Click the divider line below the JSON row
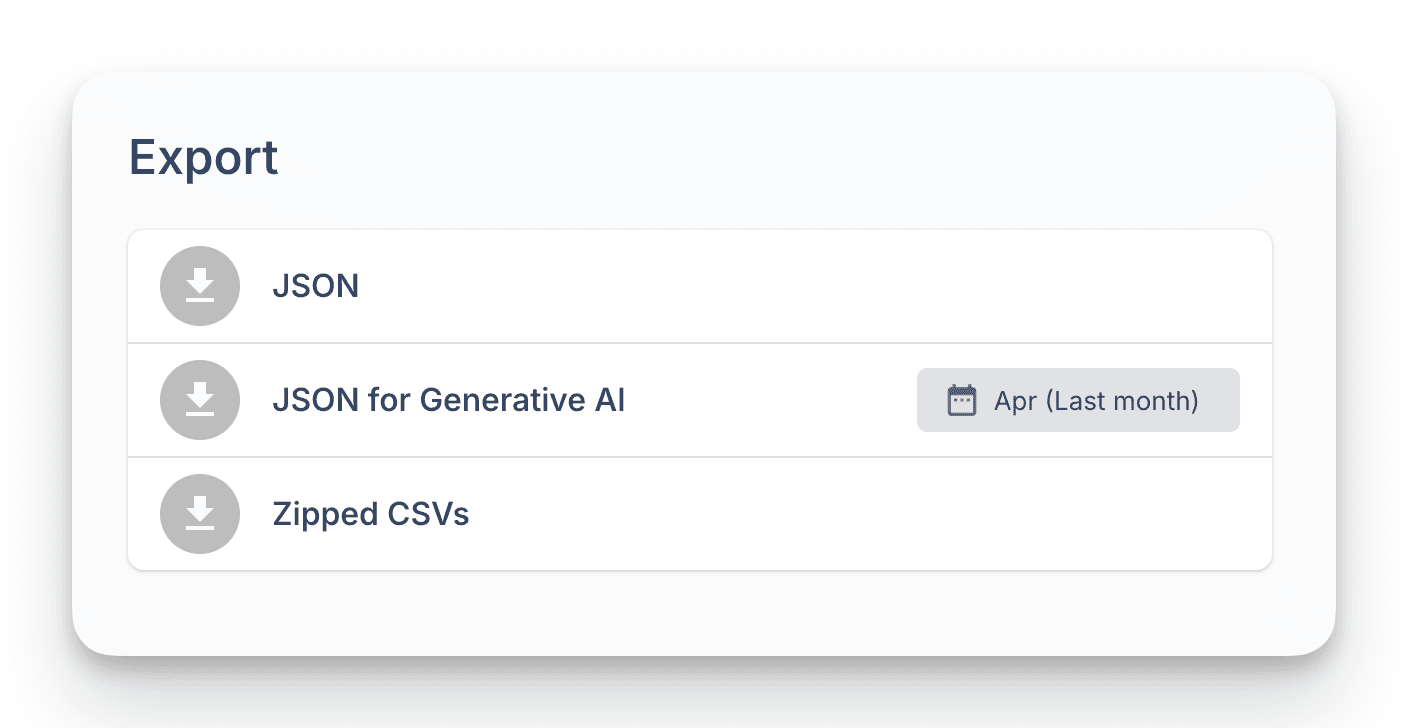The width and height of the screenshot is (1408, 728). (700, 343)
